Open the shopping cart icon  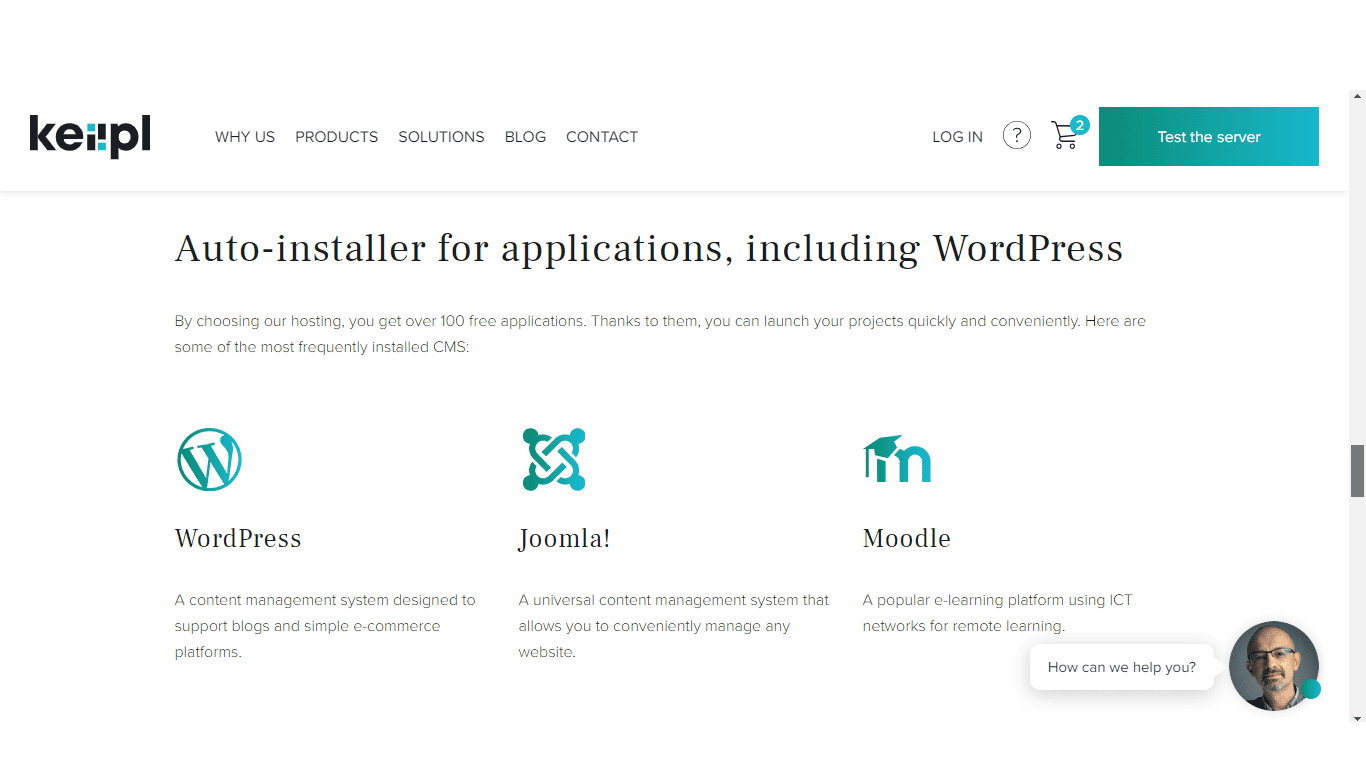pos(1065,136)
